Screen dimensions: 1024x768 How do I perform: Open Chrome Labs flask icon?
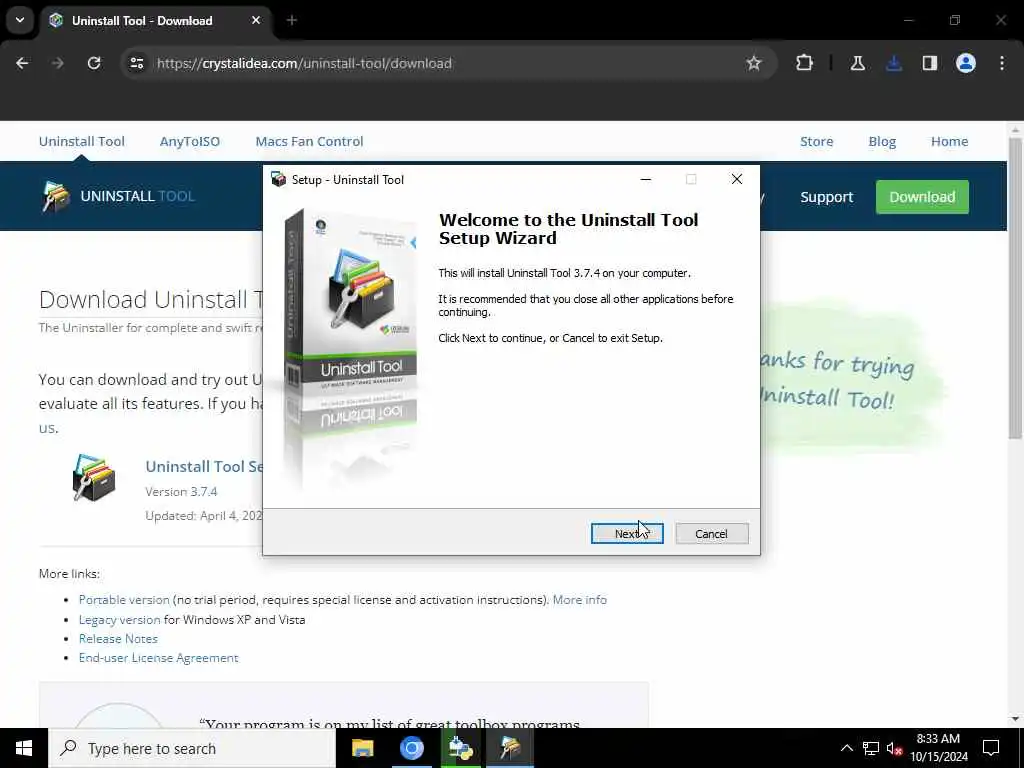pos(857,63)
